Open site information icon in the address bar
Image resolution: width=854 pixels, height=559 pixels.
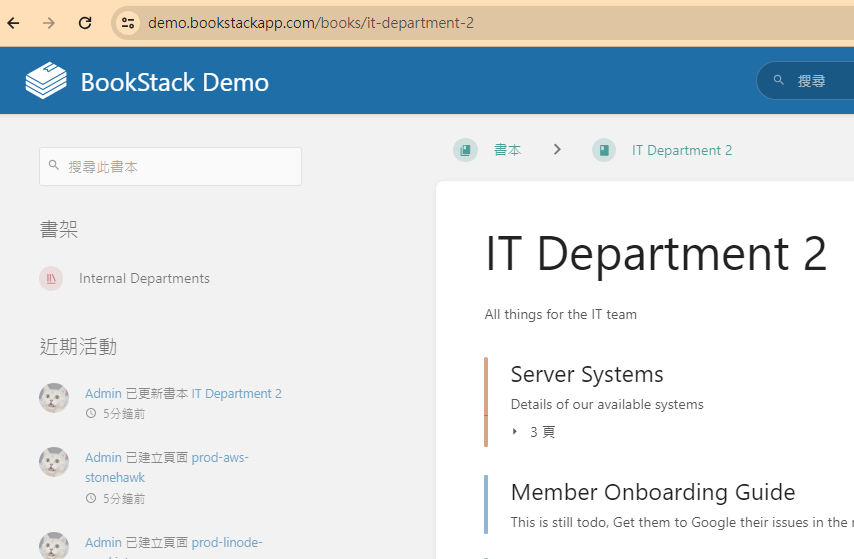(128, 23)
